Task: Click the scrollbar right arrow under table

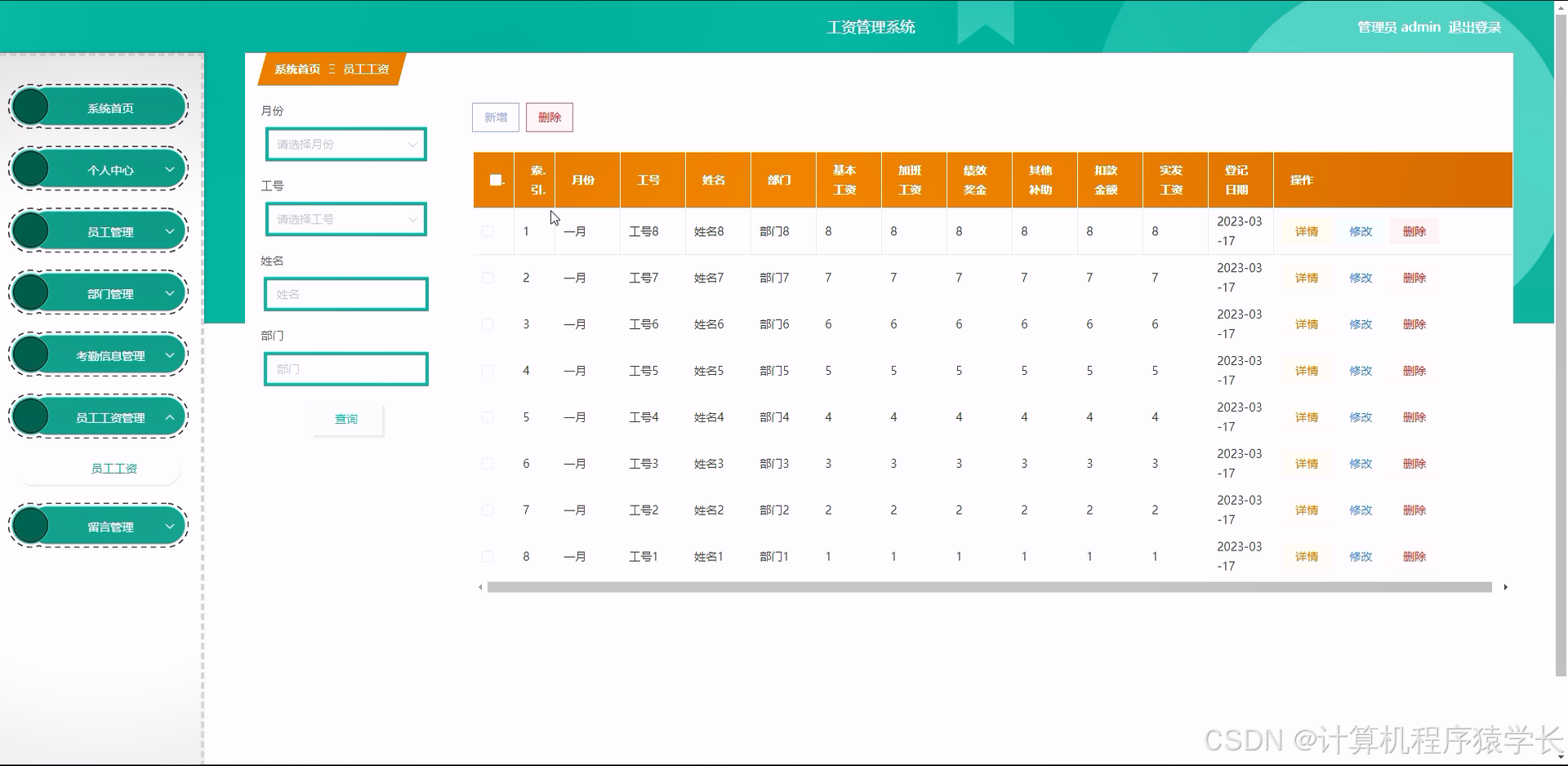Action: [x=1505, y=587]
